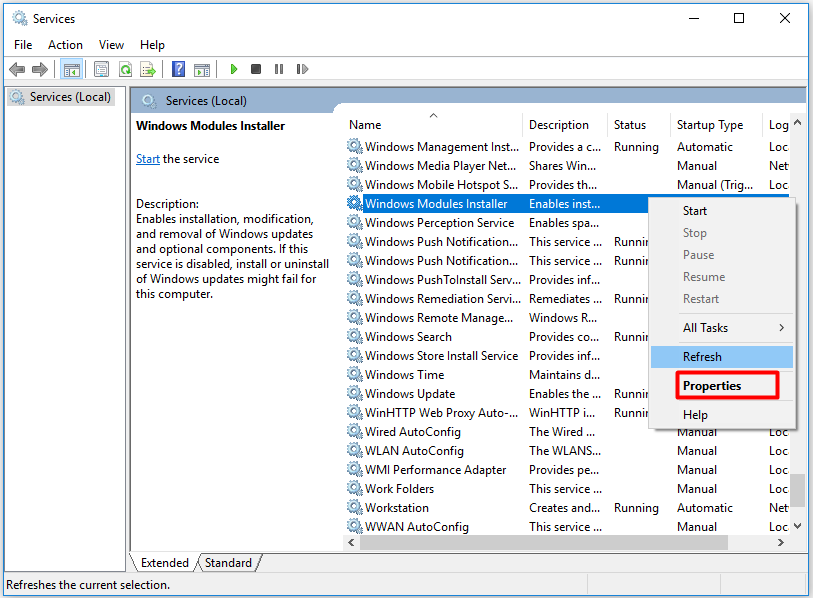This screenshot has width=813, height=598.
Task: Click the 'Maintains d...' description cell
Action: tap(564, 374)
